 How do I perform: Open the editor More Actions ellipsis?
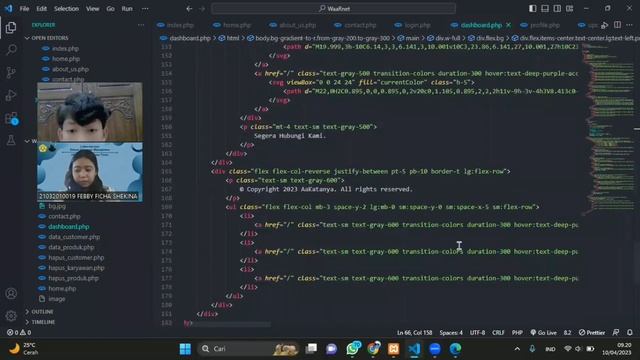629,25
